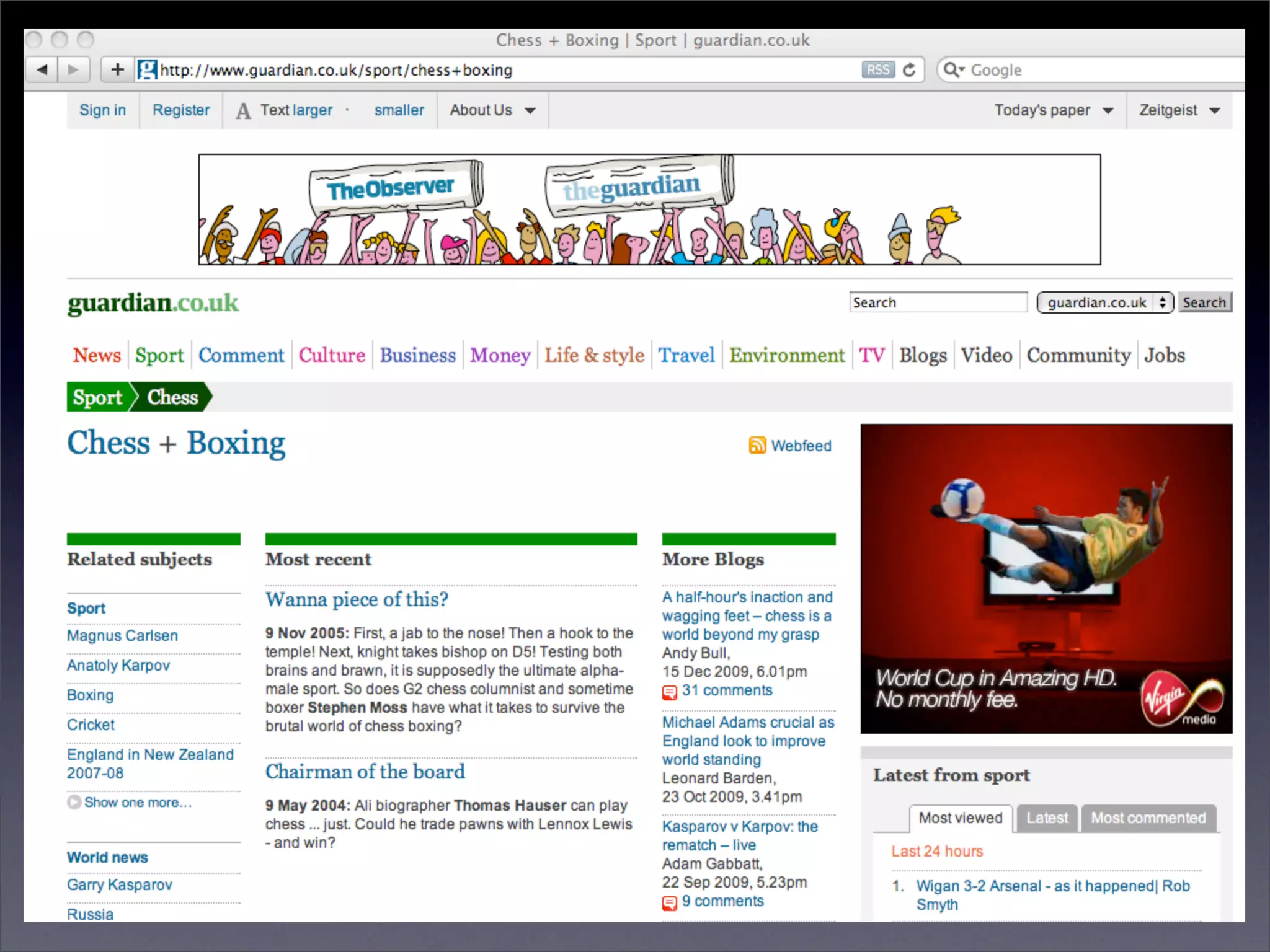Reload the page with the refresh icon
Image resolution: width=1270 pixels, height=952 pixels.
coord(909,69)
